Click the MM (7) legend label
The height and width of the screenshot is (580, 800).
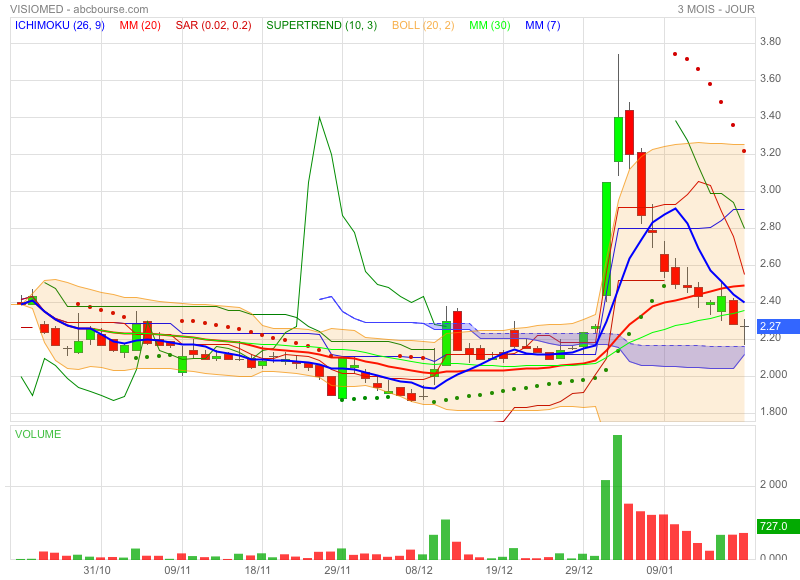(x=542, y=25)
